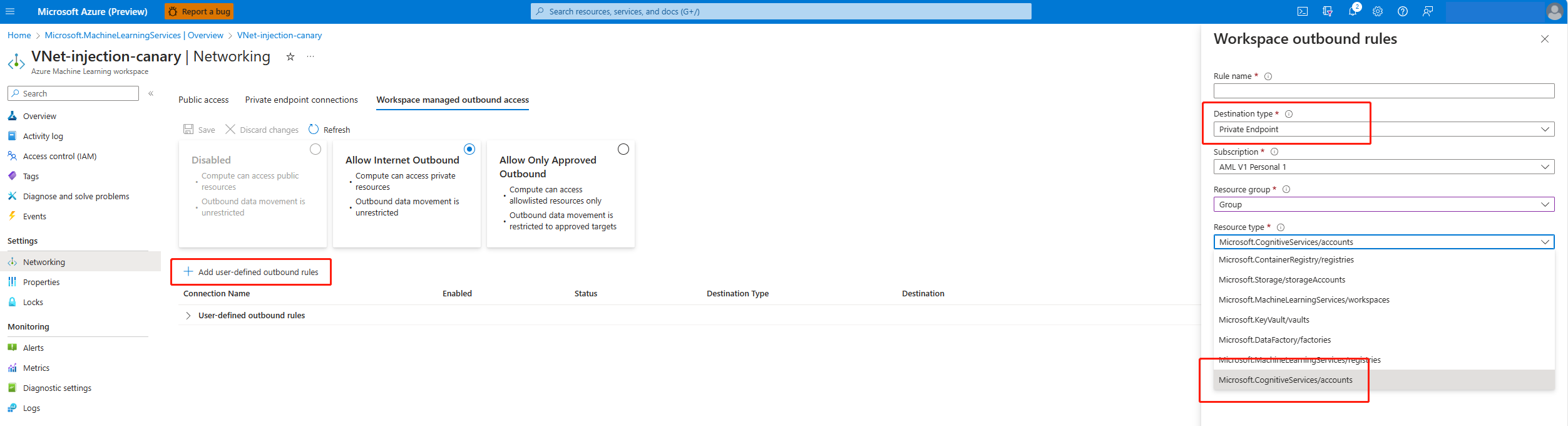Expand User-defined outbound rules row
Screen dimensions: 1568x426
[188, 316]
